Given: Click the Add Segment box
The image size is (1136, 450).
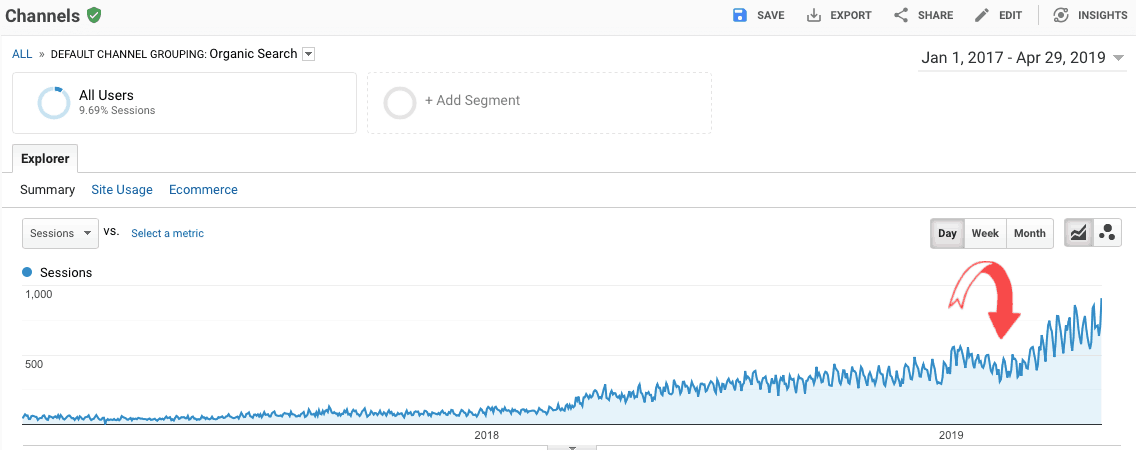Looking at the screenshot, I should pos(539,102).
